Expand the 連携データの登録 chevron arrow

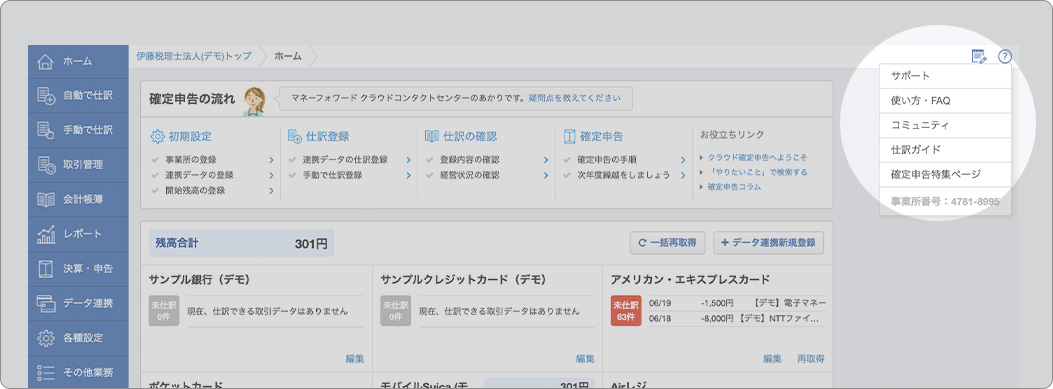click(271, 175)
